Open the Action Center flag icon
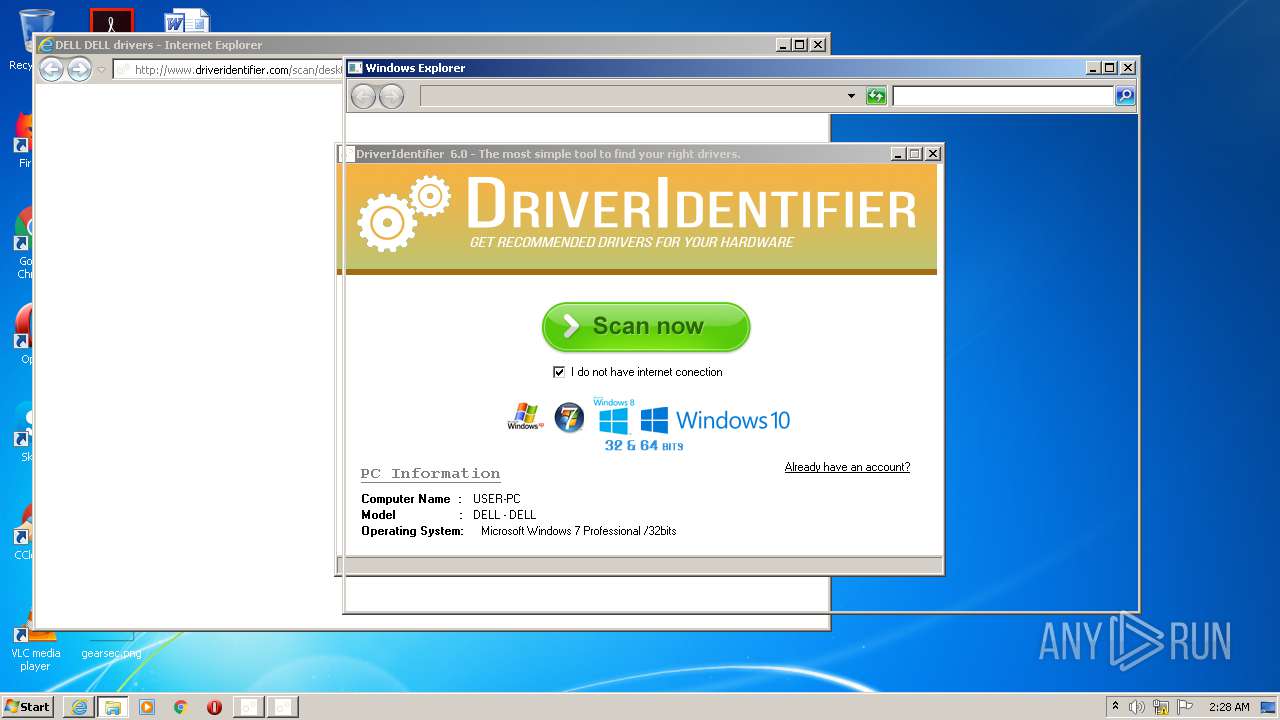The image size is (1280, 720). click(1185, 707)
